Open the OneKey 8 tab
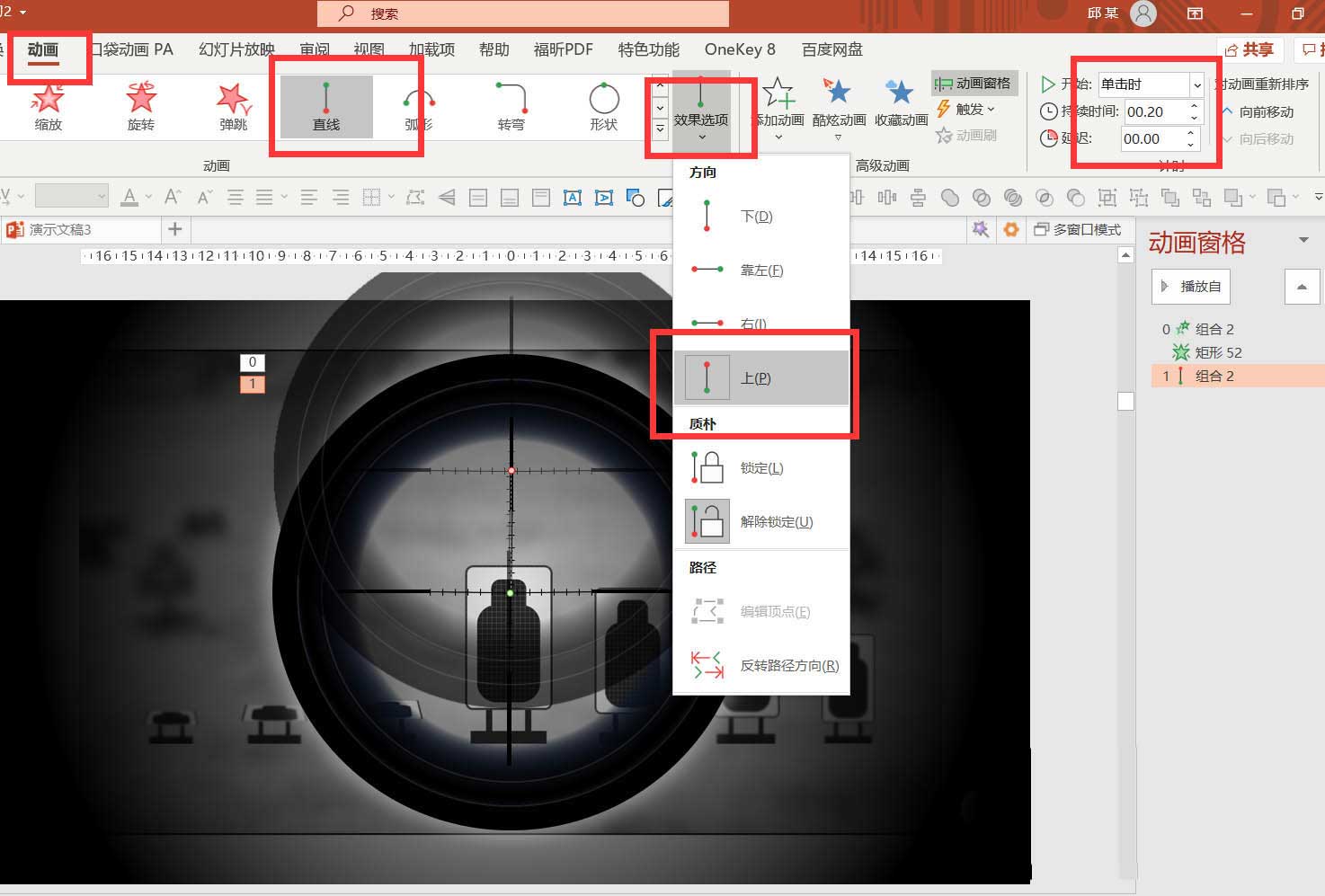Viewport: 1325px width, 896px height. click(x=739, y=49)
